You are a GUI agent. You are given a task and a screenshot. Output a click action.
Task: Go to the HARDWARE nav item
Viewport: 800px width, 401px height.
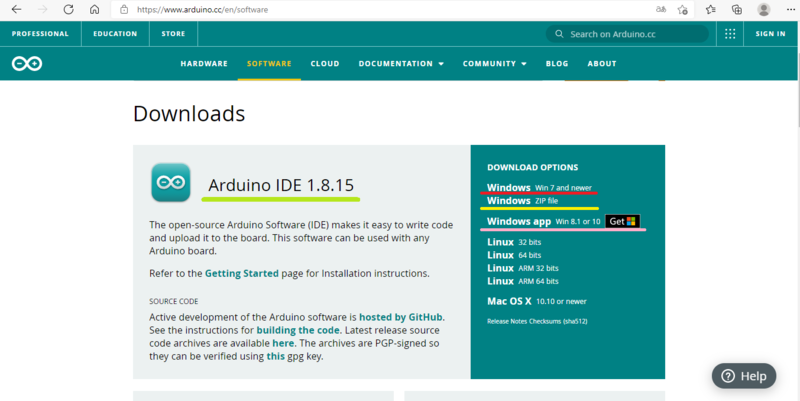click(204, 63)
